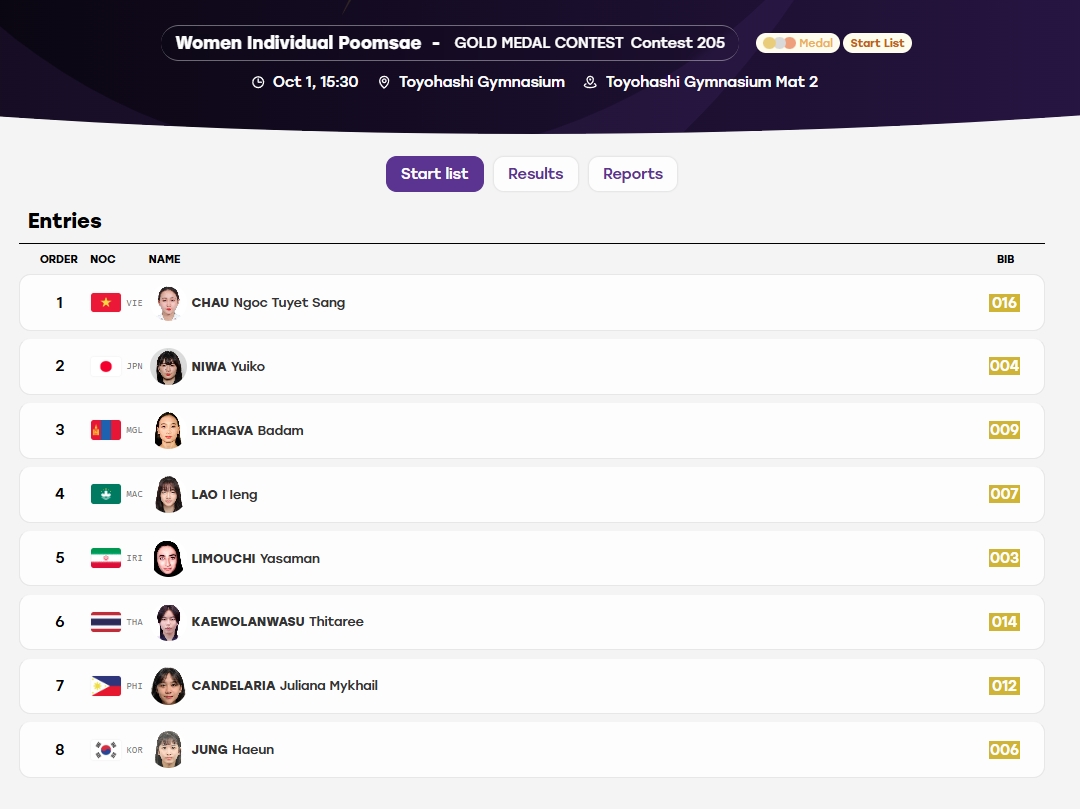Switch to the Results tab
1080x809 pixels.
point(536,174)
